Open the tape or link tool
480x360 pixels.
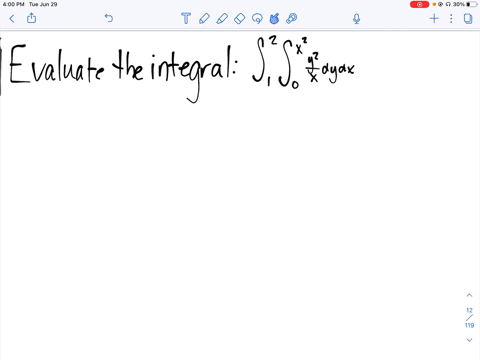pyautogui.click(x=292, y=18)
